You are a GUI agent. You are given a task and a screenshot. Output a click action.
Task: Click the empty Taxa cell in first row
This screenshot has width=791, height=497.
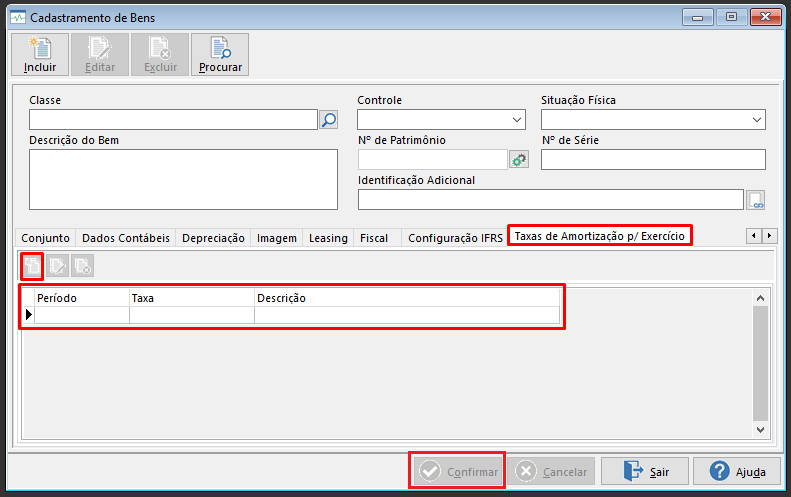click(192, 315)
